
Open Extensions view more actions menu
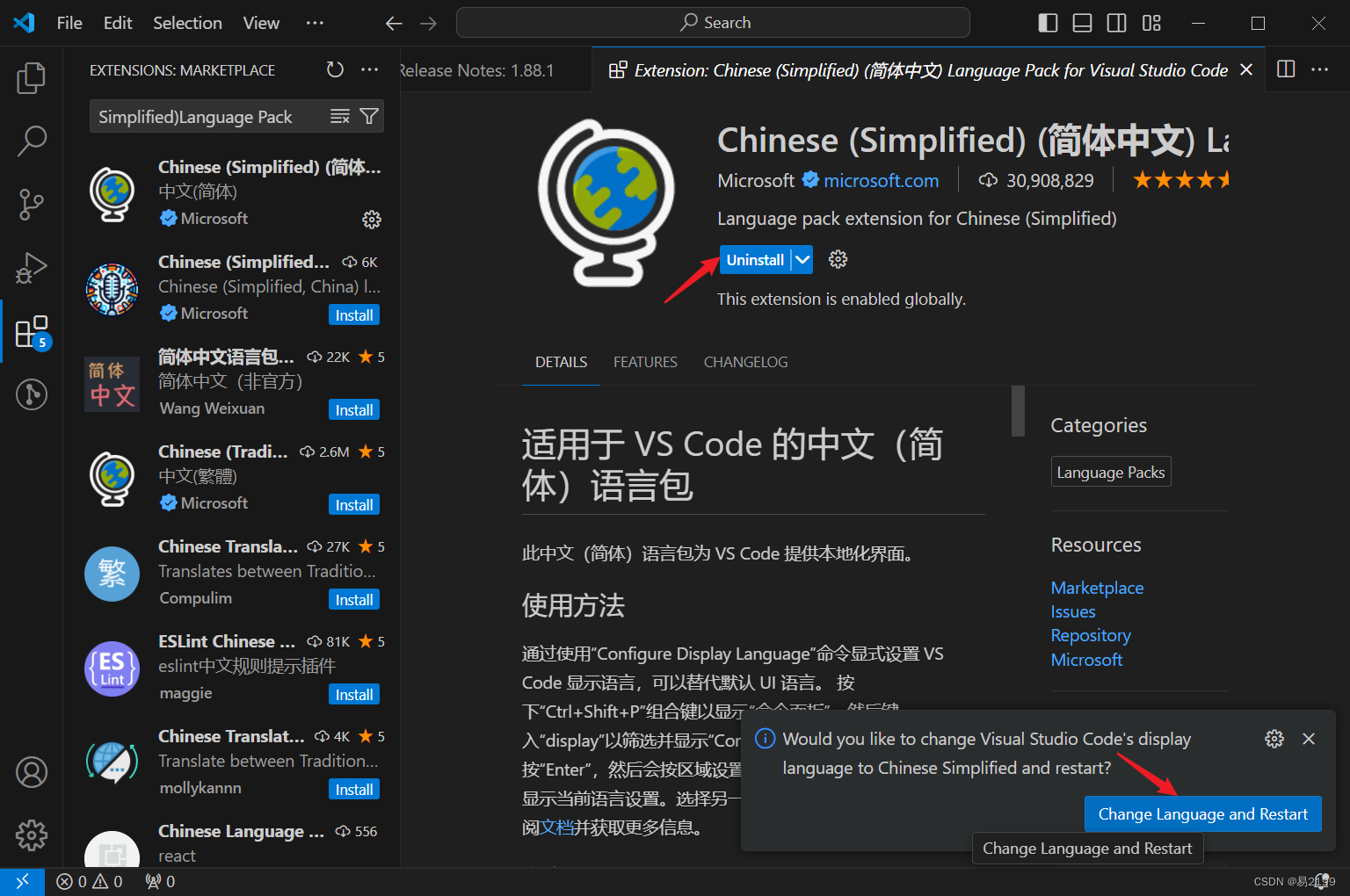coord(370,69)
